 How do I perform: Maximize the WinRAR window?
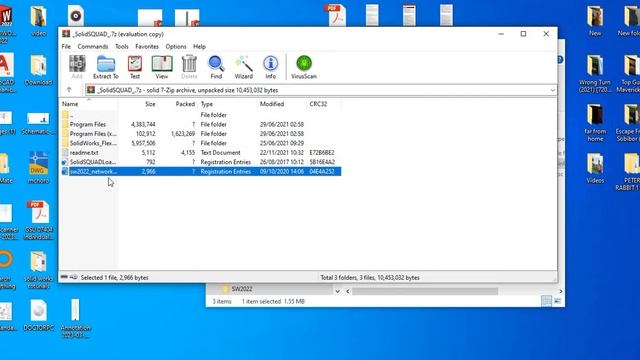coord(523,34)
